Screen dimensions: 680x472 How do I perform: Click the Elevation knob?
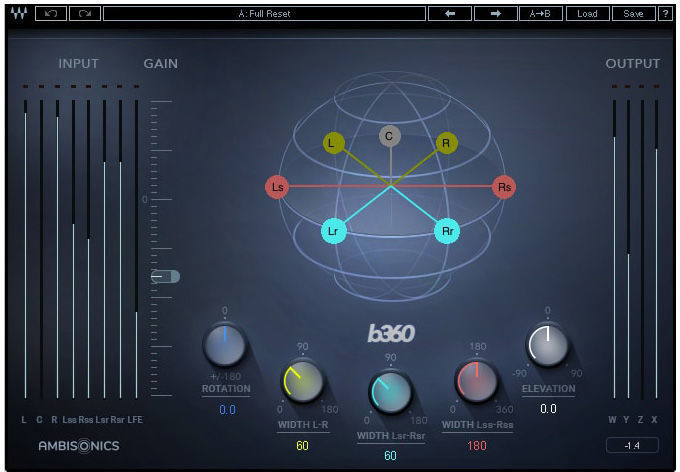[547, 345]
